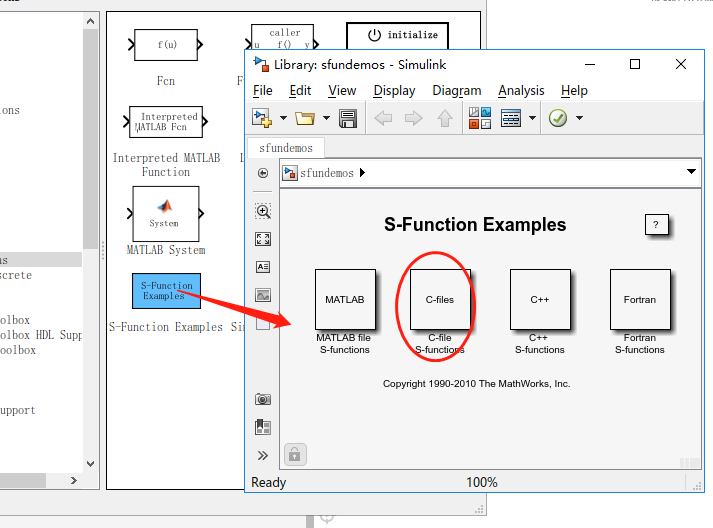Viewport: 713px width, 528px height.
Task: Click the Ready status text
Action: tap(269, 482)
